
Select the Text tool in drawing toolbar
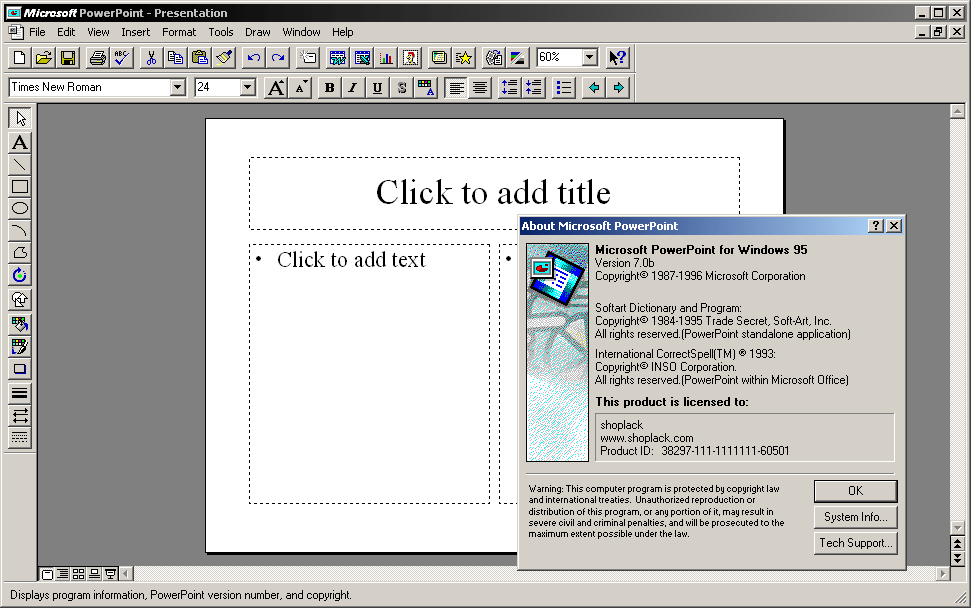20,142
